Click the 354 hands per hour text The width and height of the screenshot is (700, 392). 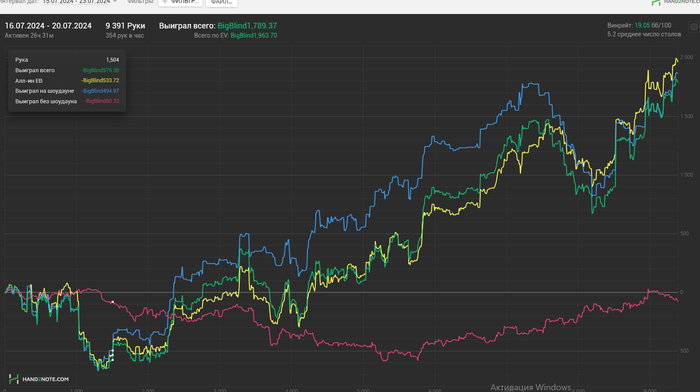(125, 36)
